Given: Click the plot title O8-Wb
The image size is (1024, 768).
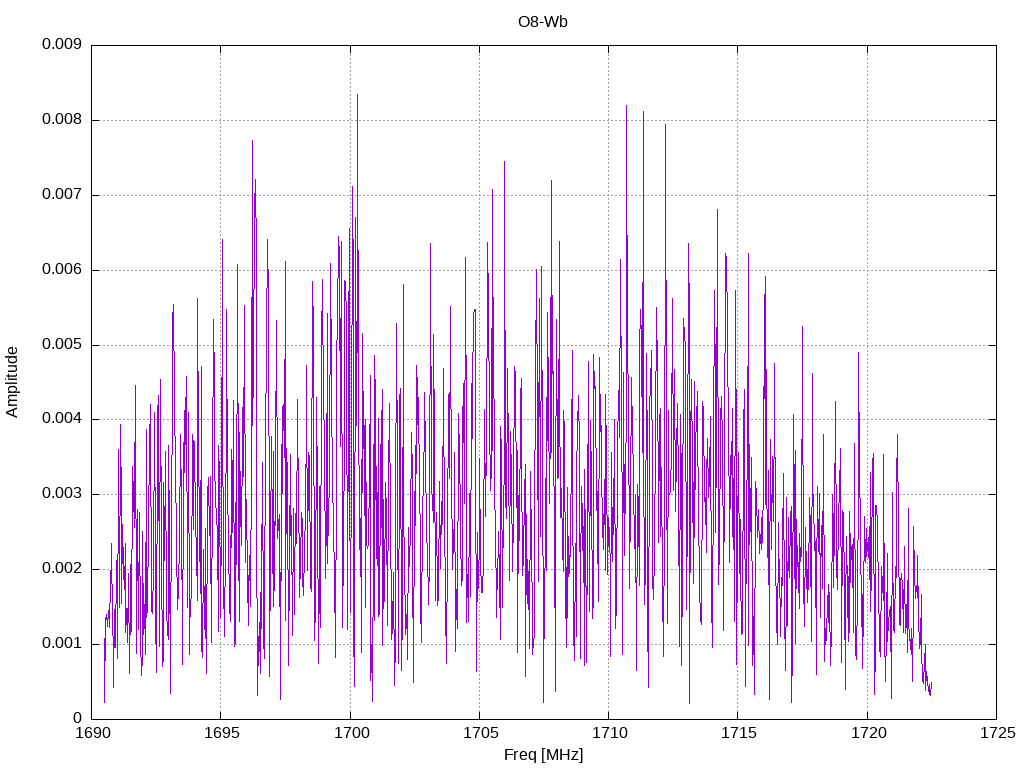Looking at the screenshot, I should [x=543, y=22].
